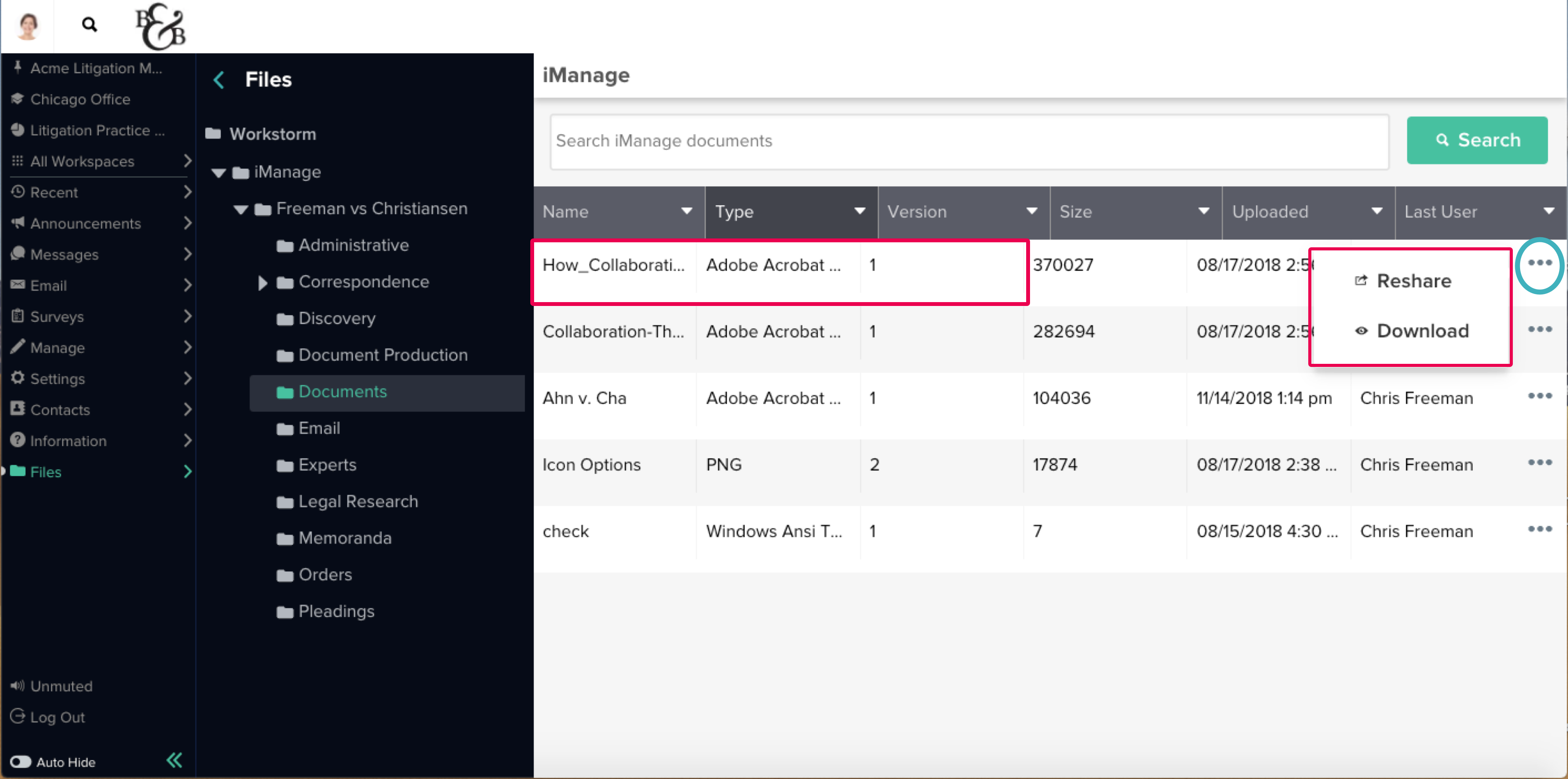
Task: Click the B&B logo icon
Action: tap(160, 26)
